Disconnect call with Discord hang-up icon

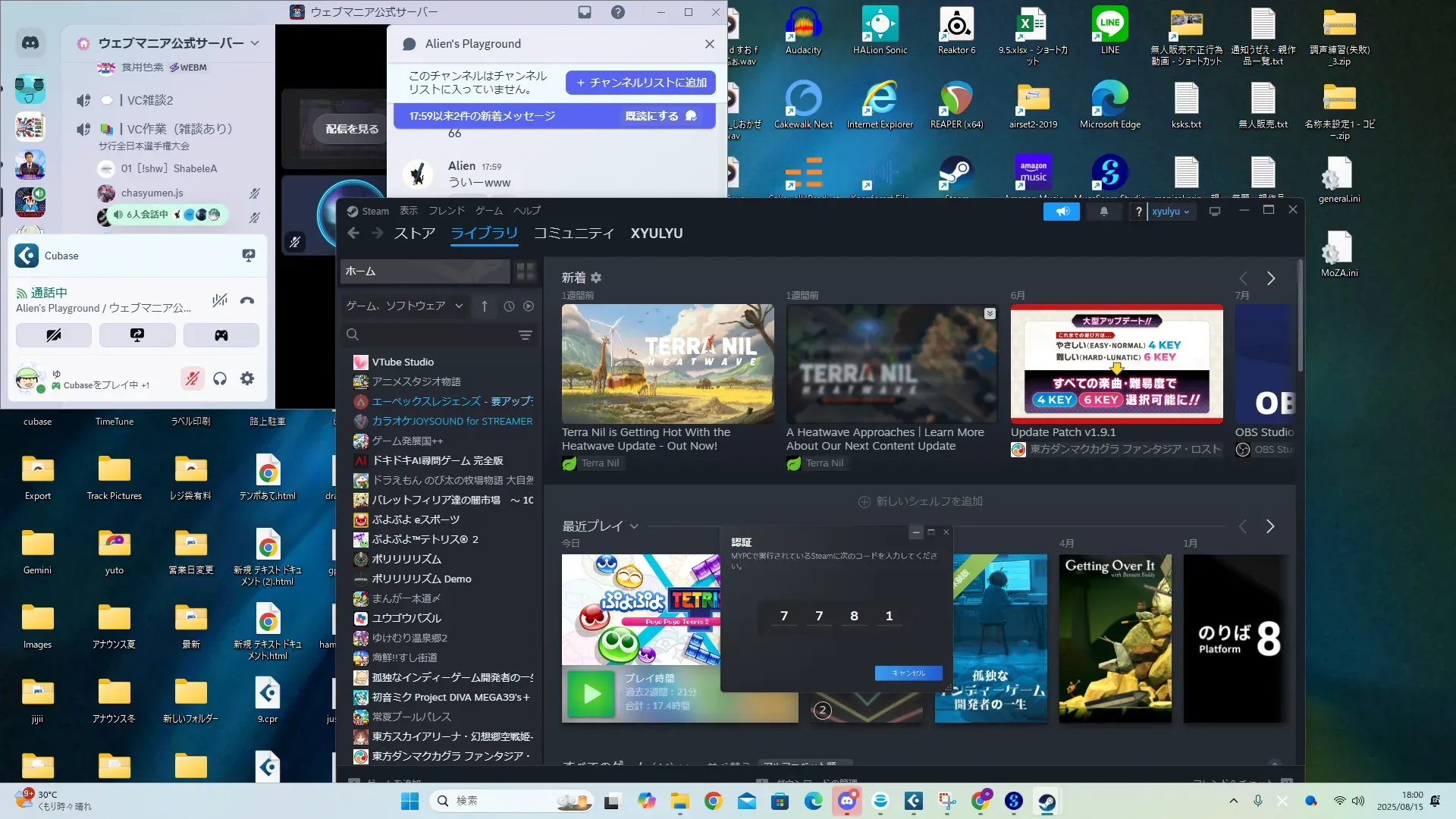tap(247, 300)
